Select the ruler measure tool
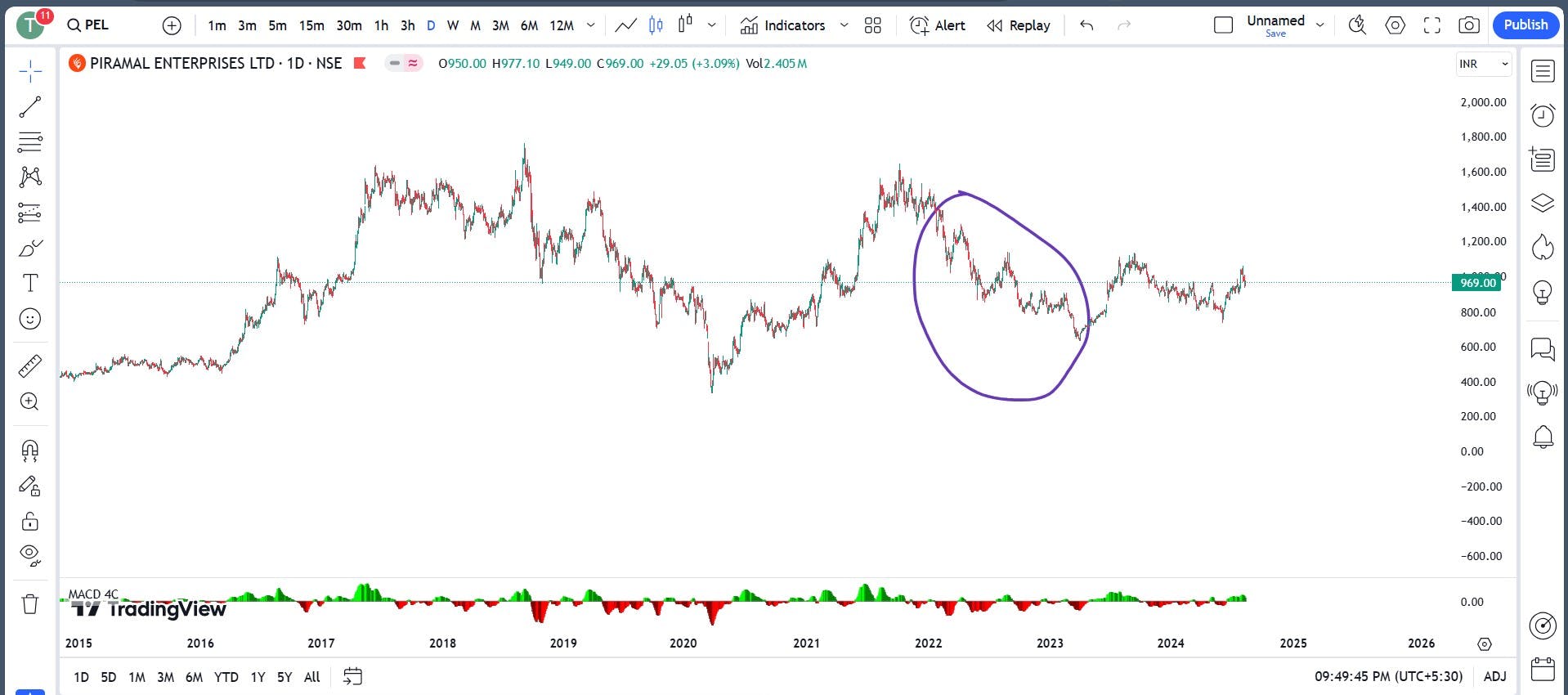This screenshot has width=1568, height=695. click(30, 365)
